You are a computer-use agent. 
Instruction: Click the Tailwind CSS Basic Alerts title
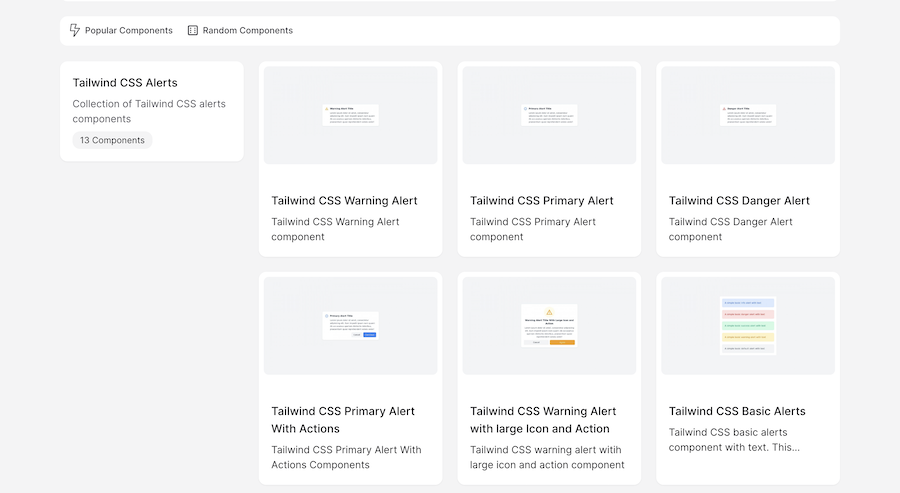click(x=737, y=412)
